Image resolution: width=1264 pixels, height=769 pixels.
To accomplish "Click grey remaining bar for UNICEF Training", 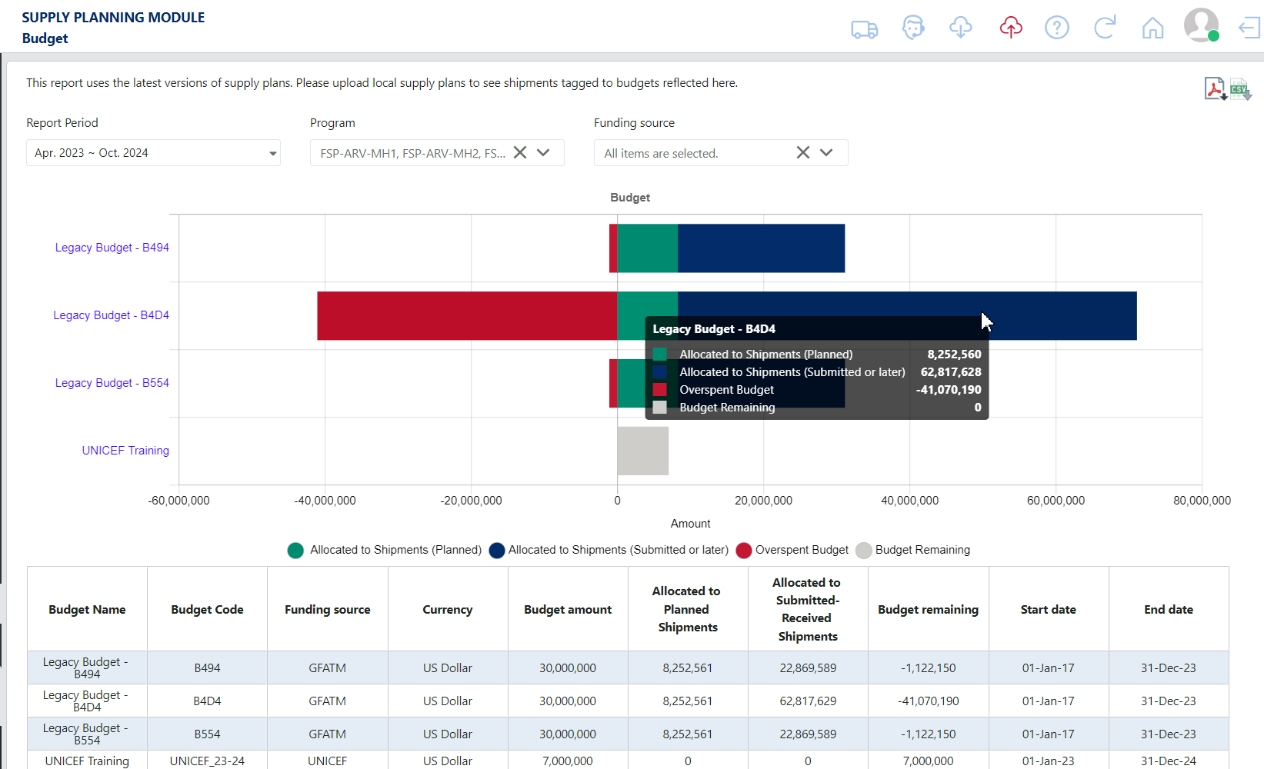I will [642, 451].
